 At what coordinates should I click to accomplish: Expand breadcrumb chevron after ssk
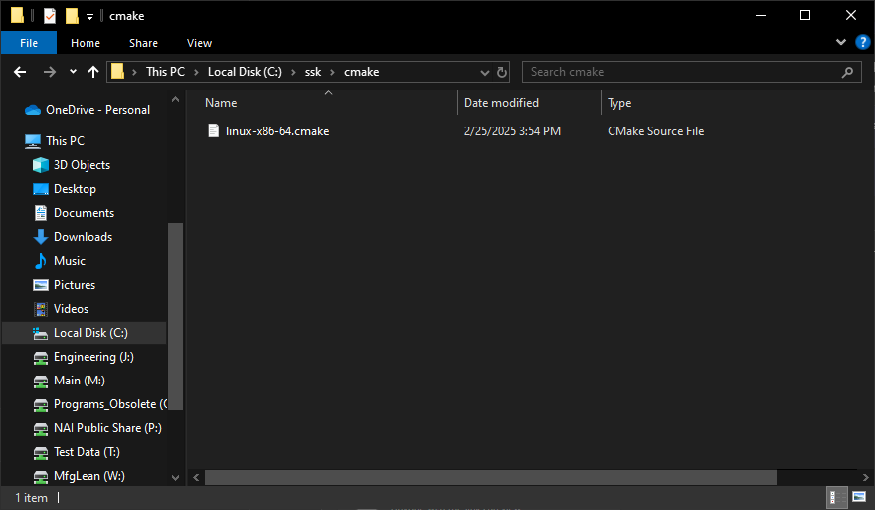[333, 72]
